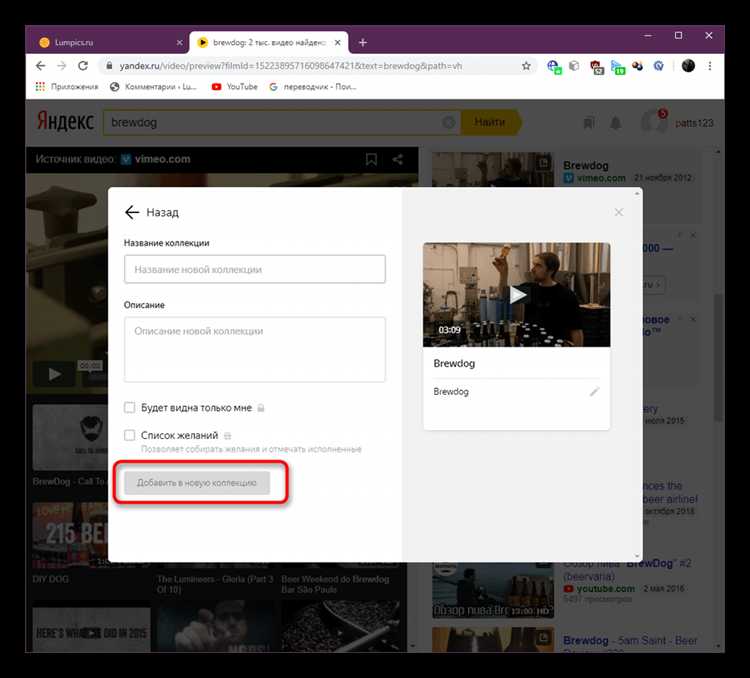This screenshot has width=750, height=678.
Task: Click the grey cube extension icon
Action: (x=574, y=66)
